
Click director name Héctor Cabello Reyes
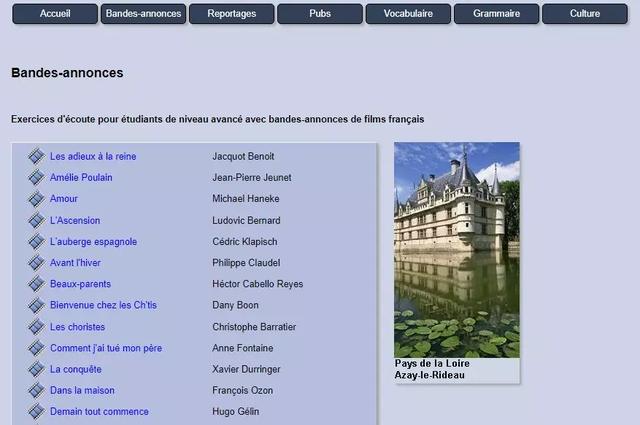pos(258,284)
